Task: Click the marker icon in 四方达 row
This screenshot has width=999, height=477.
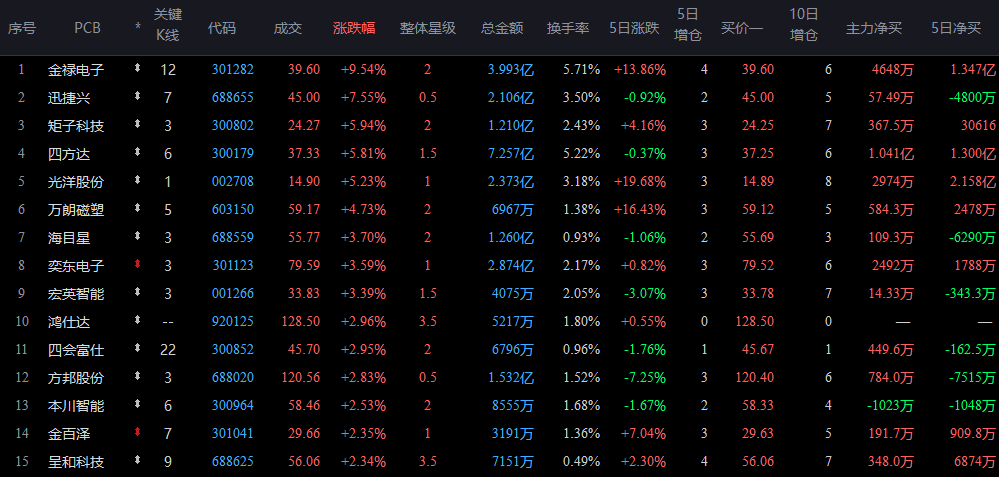Action: (137, 152)
